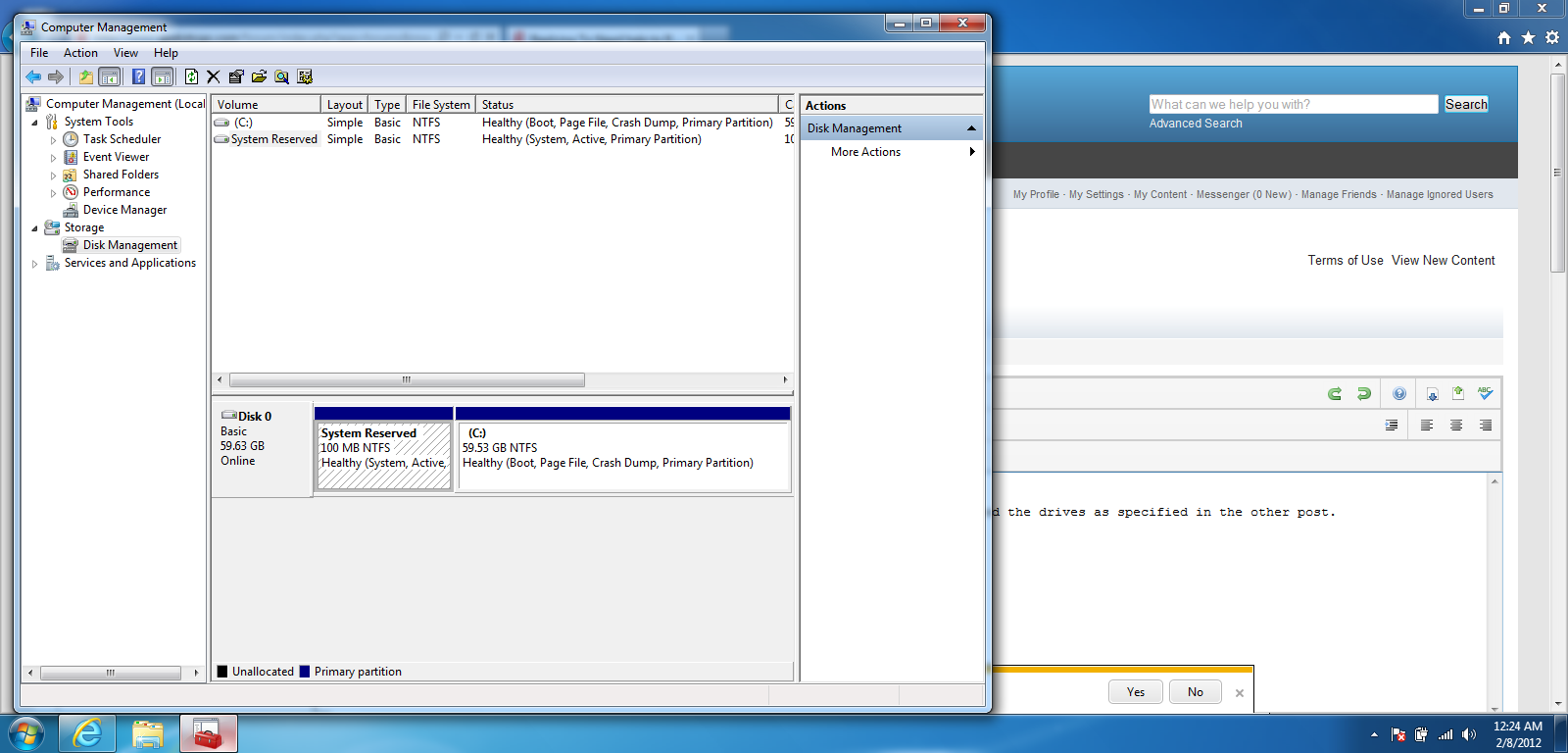
Task: Open the File menu
Action: click(39, 53)
